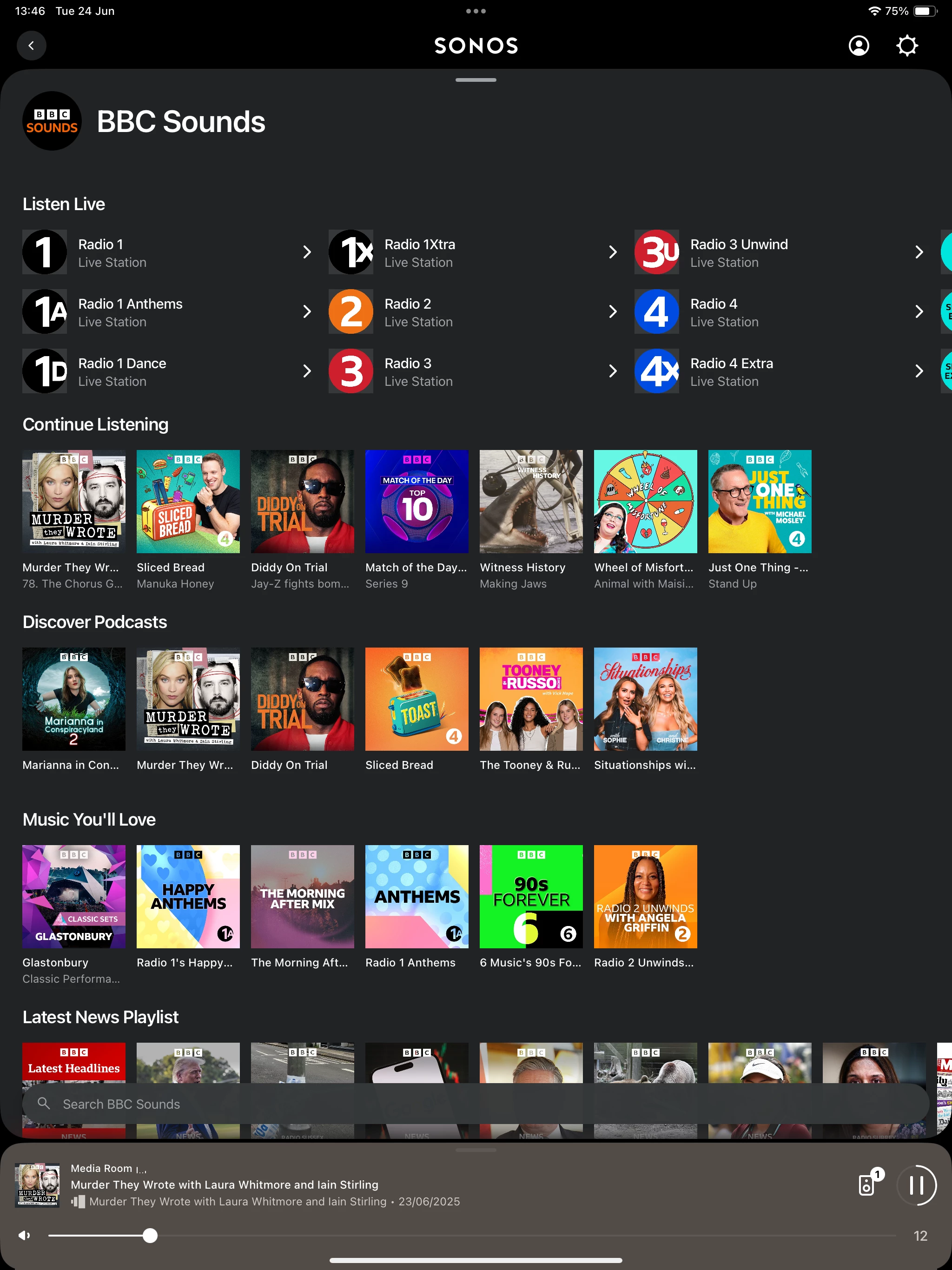952x1270 pixels.
Task: Open the three-dot multitasking menu
Action: (x=476, y=11)
